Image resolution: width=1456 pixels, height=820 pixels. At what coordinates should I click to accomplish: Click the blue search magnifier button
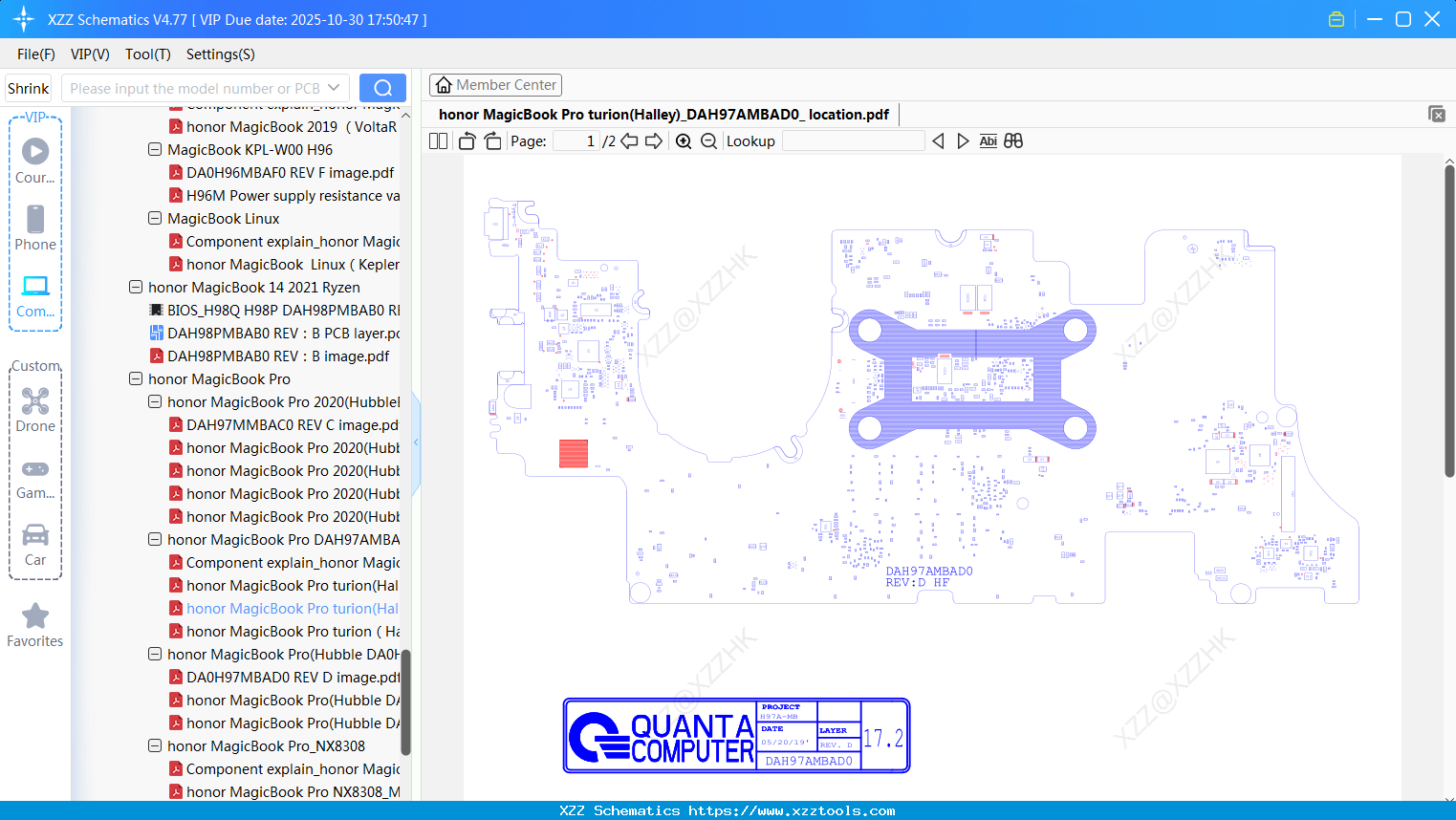click(x=382, y=88)
